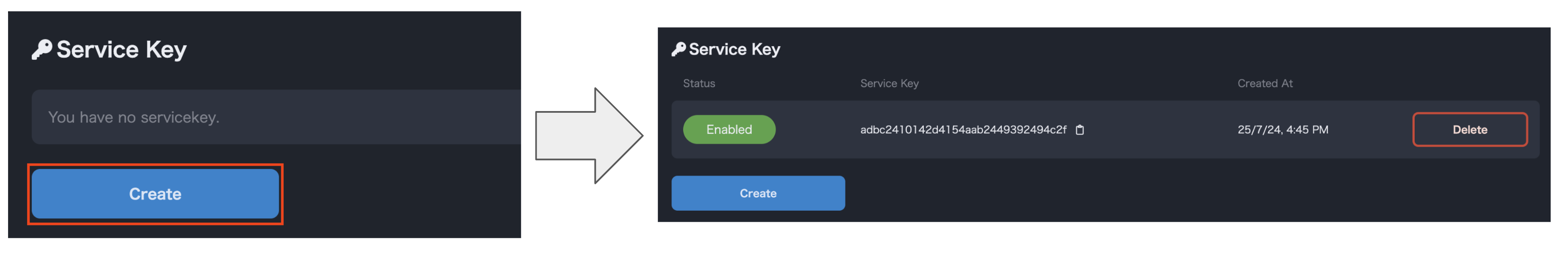1568x256 pixels.
Task: Select the key string adbc2410142d4154aab2449392494c2f
Action: click(962, 130)
